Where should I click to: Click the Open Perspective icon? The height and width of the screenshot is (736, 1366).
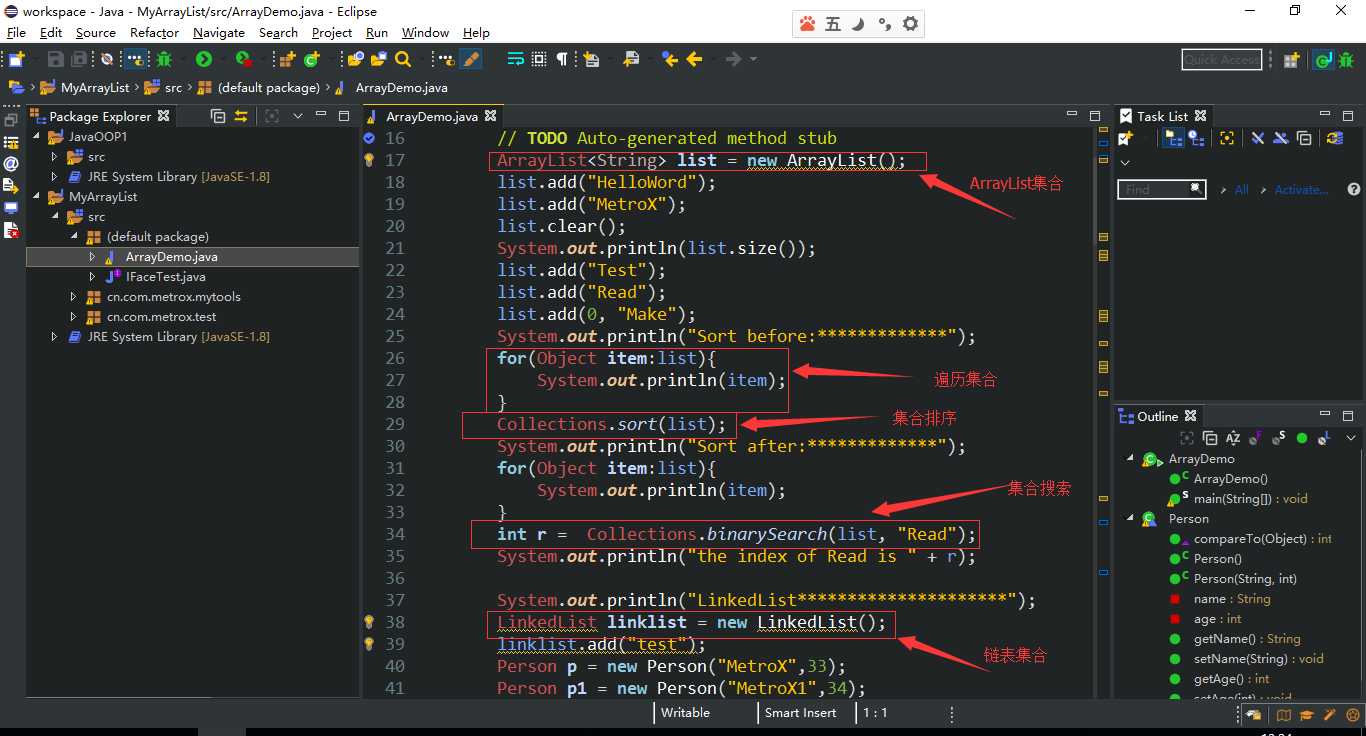coord(1291,60)
